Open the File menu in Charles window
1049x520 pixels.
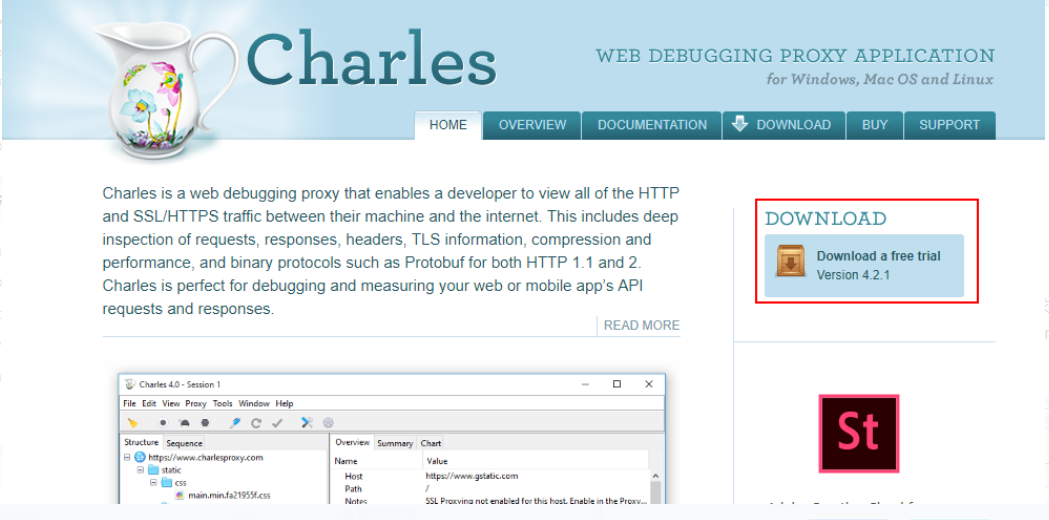pyautogui.click(x=130, y=404)
